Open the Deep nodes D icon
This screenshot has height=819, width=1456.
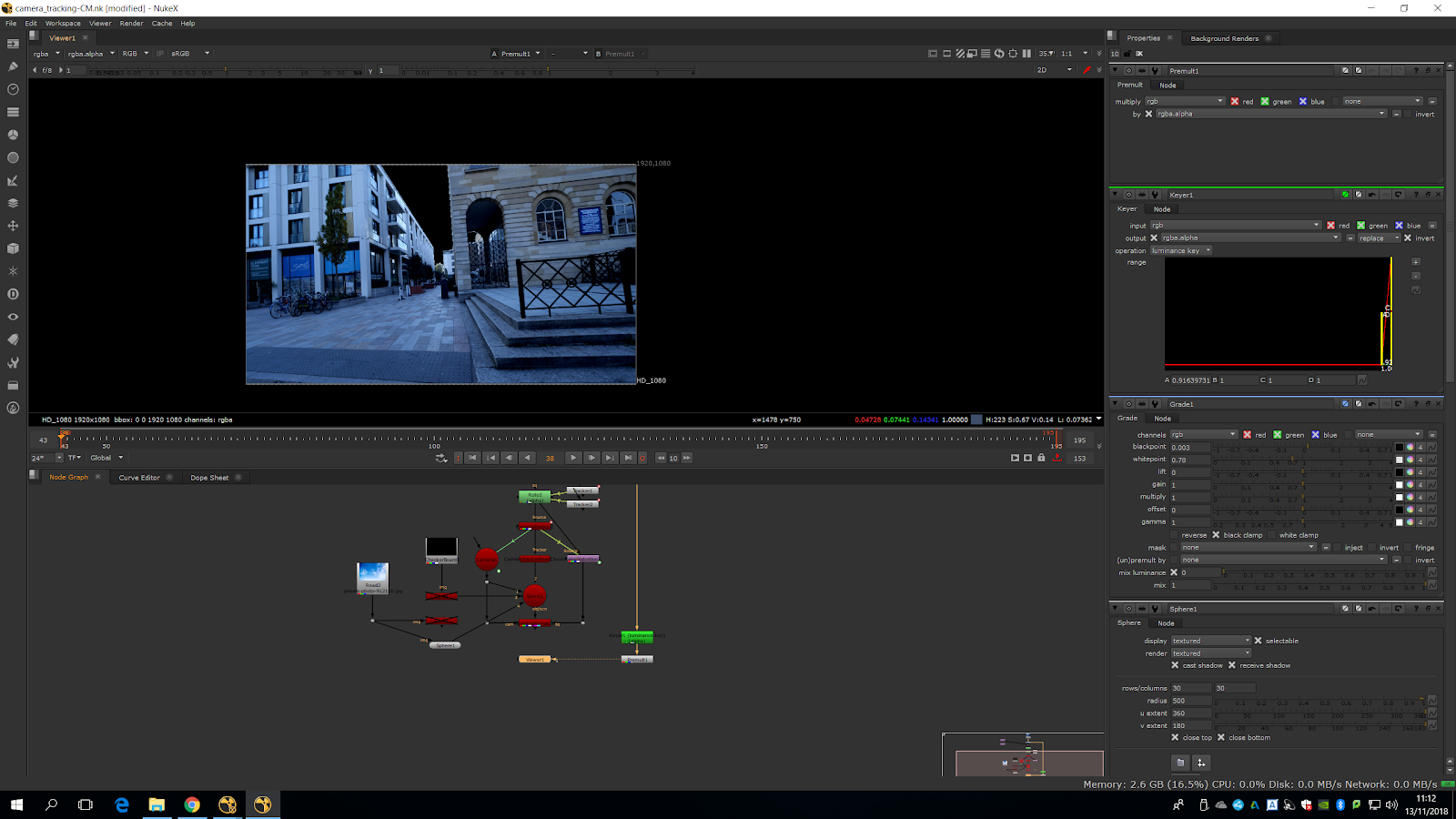click(x=13, y=294)
